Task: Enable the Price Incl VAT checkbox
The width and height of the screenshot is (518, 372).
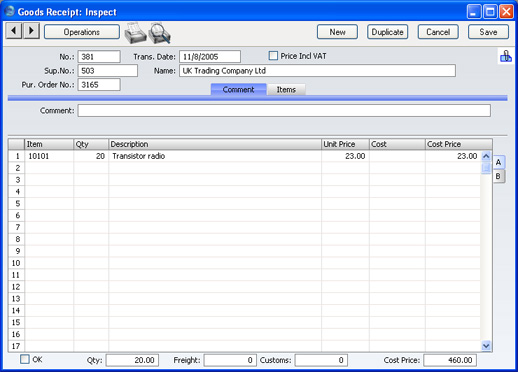Action: click(x=273, y=56)
